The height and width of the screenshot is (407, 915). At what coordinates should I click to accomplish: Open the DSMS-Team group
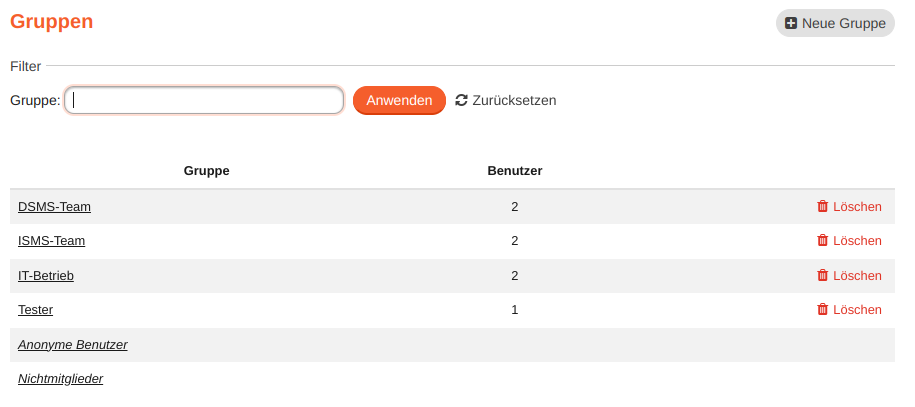(x=54, y=207)
